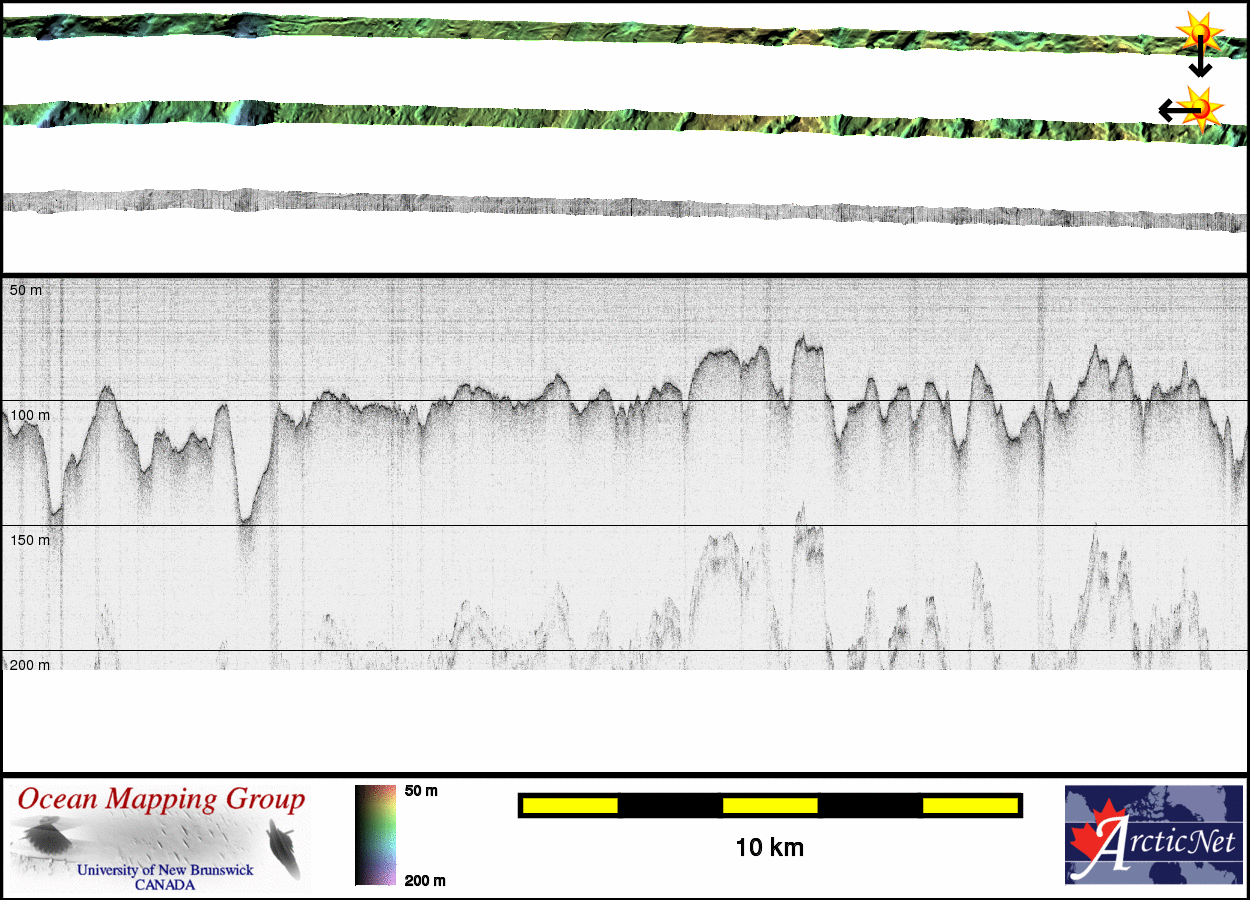Click the 50 m depth axis label
The height and width of the screenshot is (900, 1250).
(x=26, y=290)
